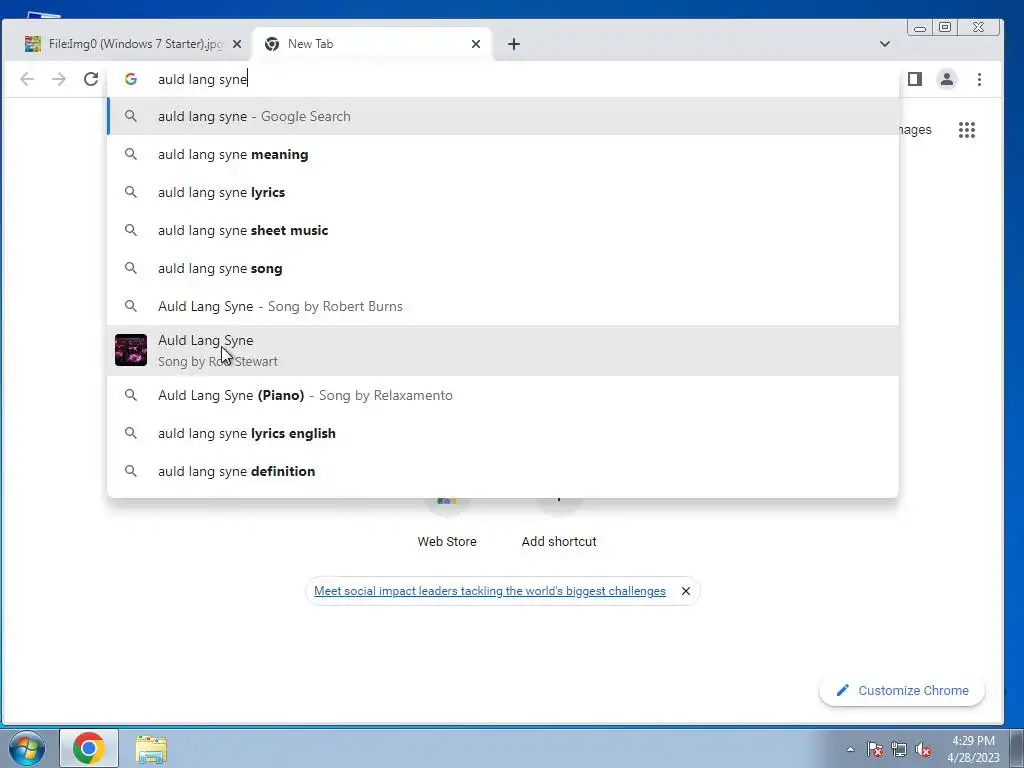Choose 'Song by Robert Burns' suggestion
Image resolution: width=1024 pixels, height=768 pixels.
pos(503,306)
